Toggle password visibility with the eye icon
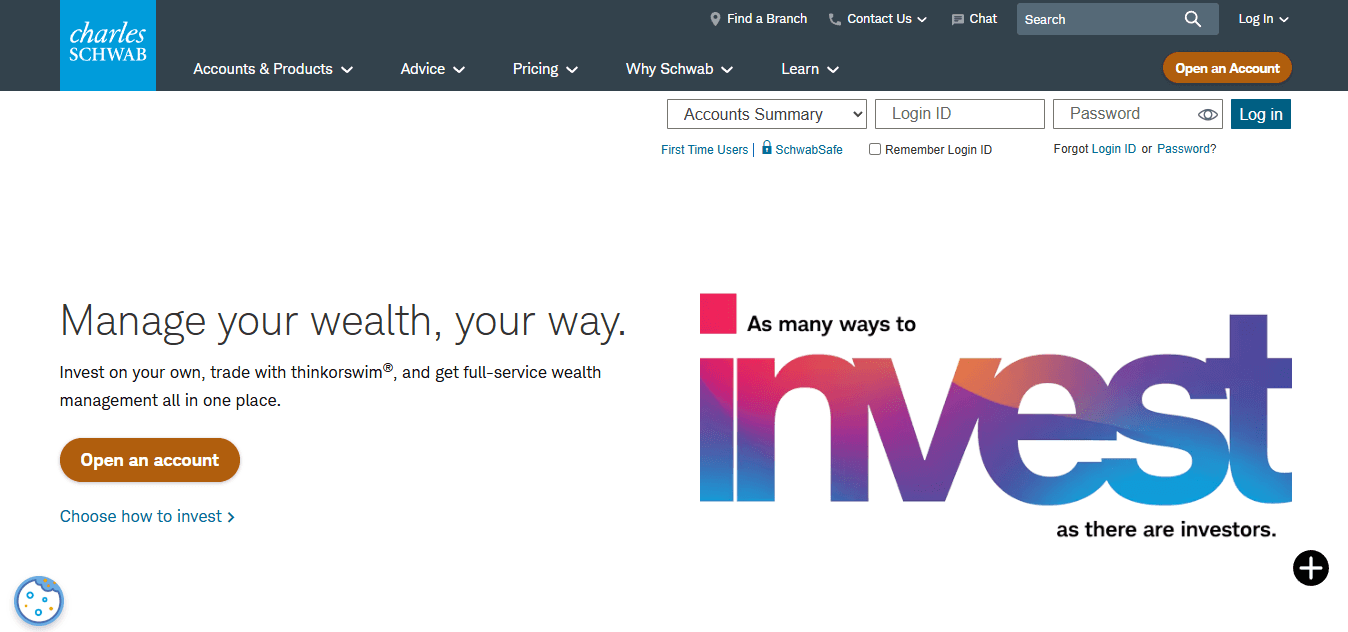Screen dimensions: 1348x632 click(1207, 114)
